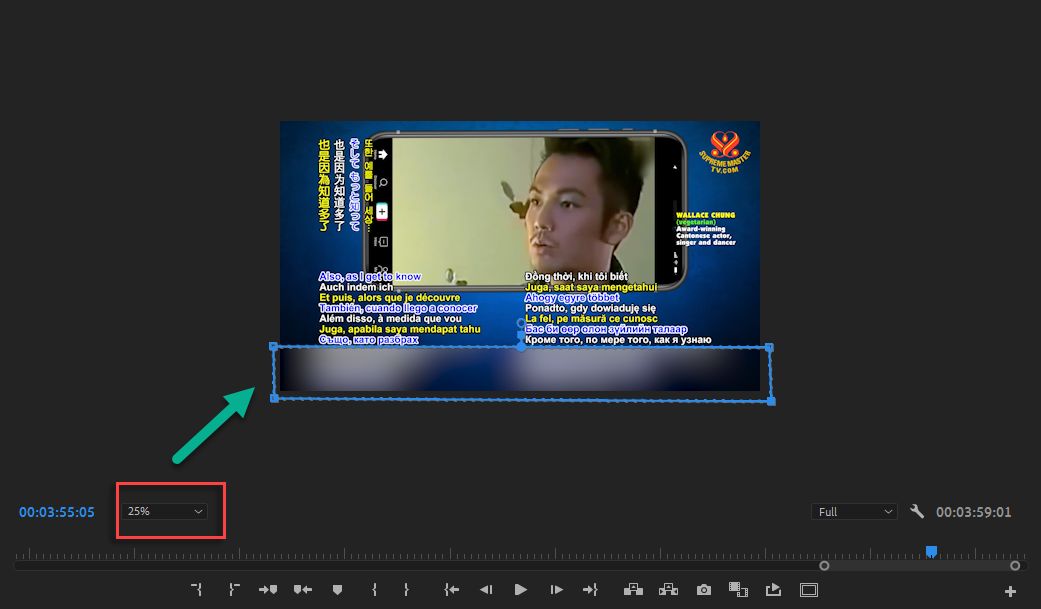Viewport: 1041px width, 609px height.
Task: Jump to the Out point
Action: pos(590,589)
